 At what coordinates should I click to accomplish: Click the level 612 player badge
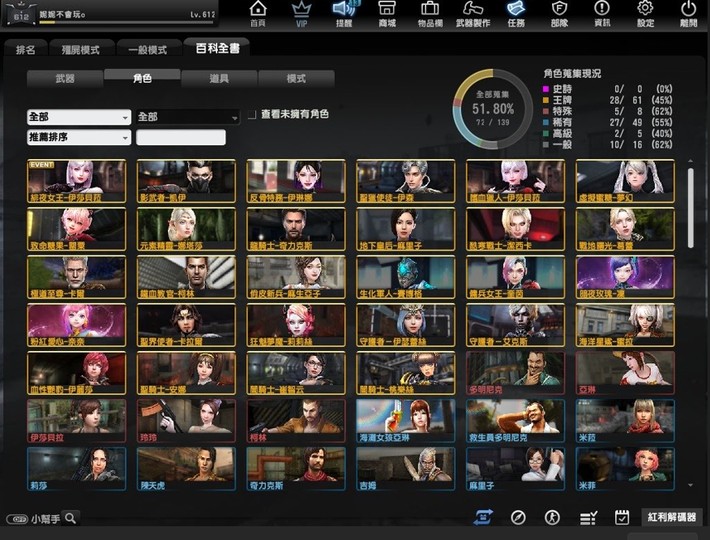(x=21, y=14)
